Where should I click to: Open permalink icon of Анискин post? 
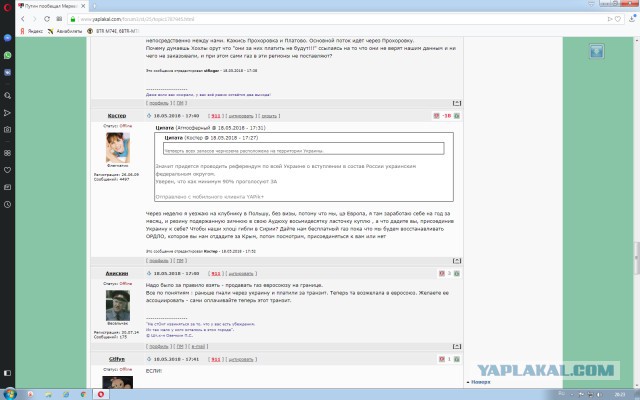pyautogui.click(x=149, y=273)
